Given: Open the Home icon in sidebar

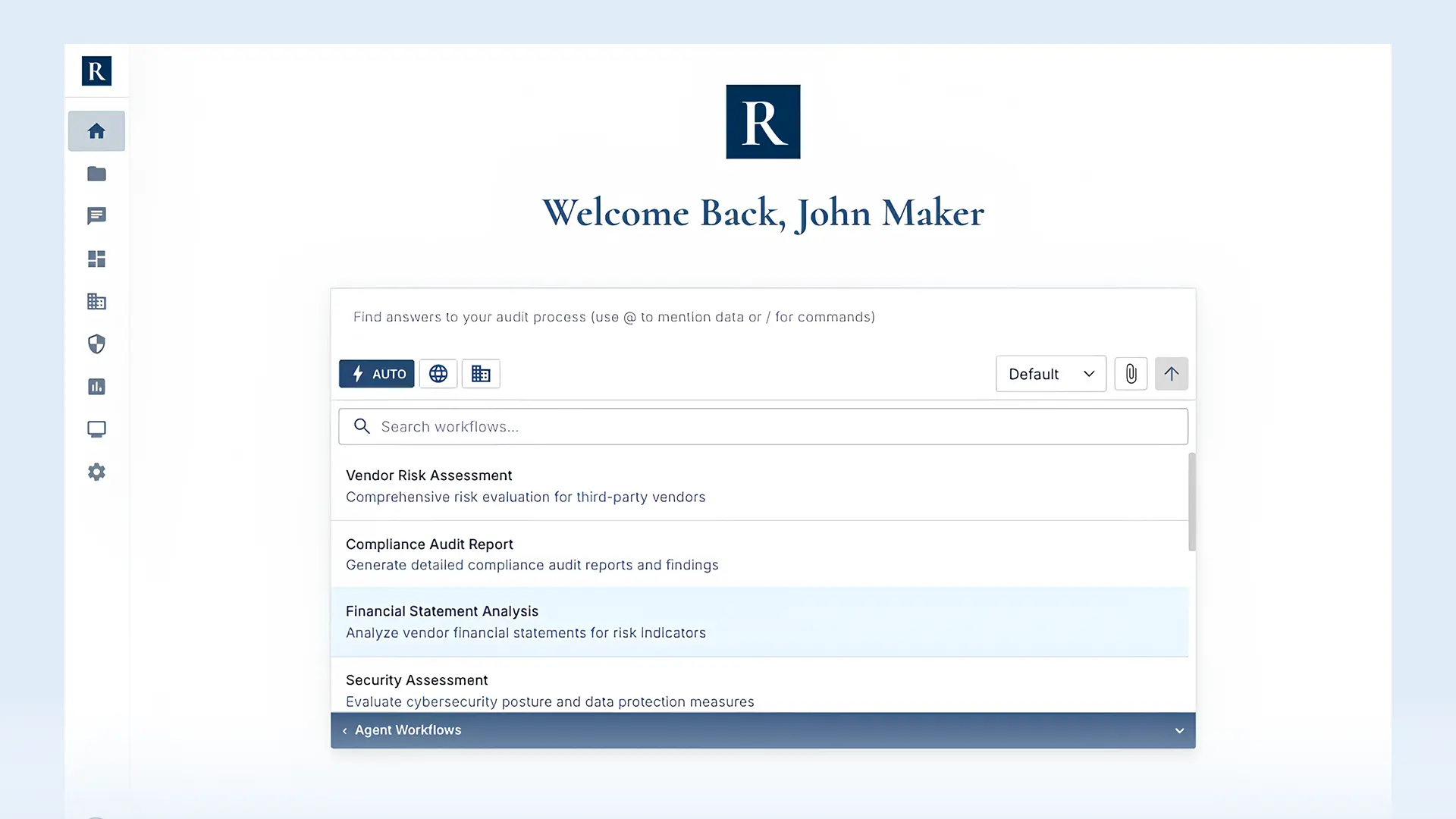Looking at the screenshot, I should click(96, 131).
